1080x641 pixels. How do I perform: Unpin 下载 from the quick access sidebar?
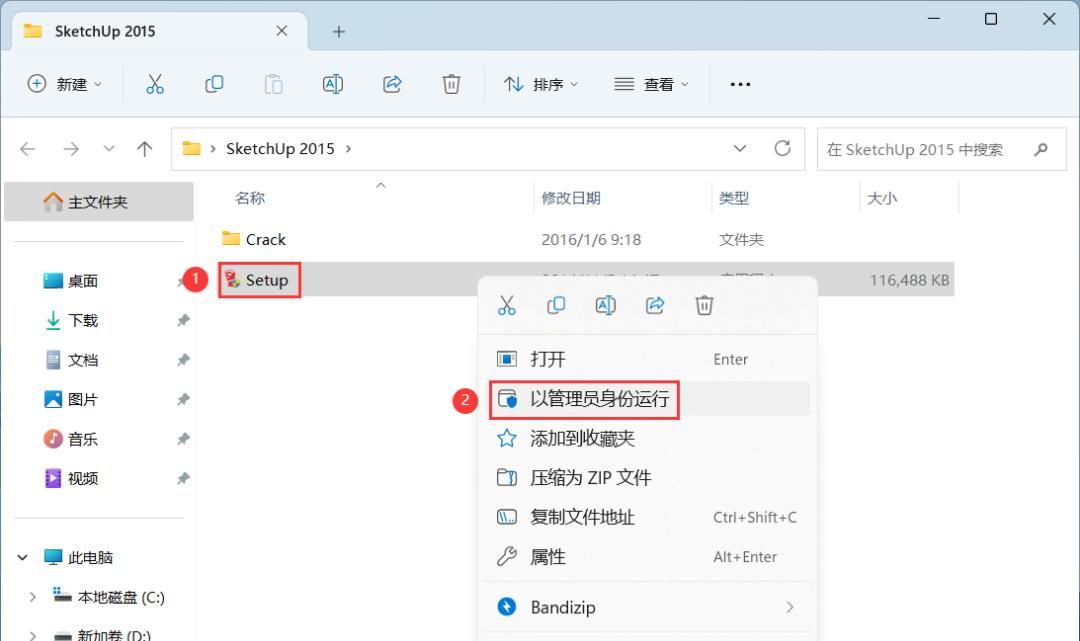[x=182, y=320]
